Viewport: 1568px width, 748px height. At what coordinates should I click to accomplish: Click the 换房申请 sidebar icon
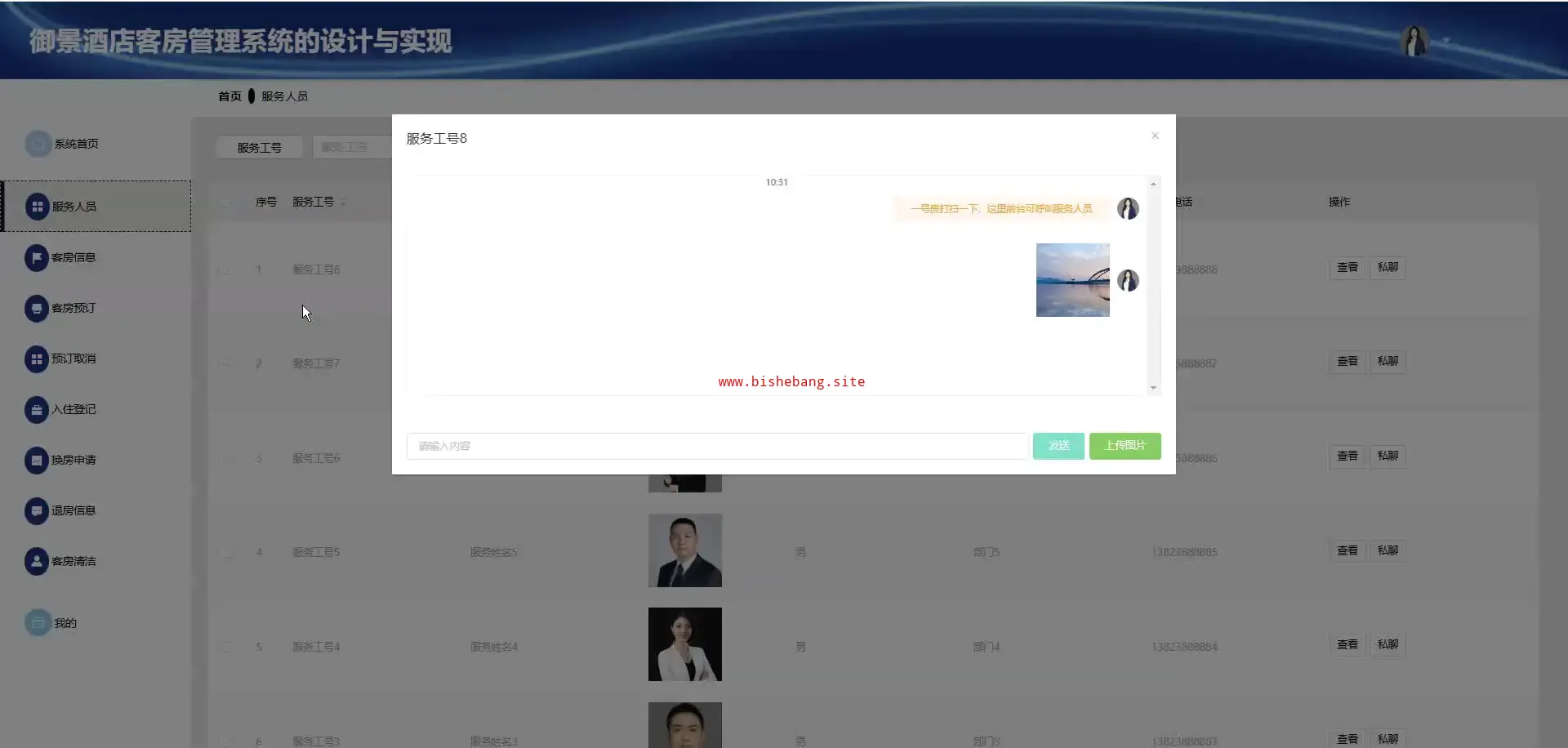click(37, 460)
